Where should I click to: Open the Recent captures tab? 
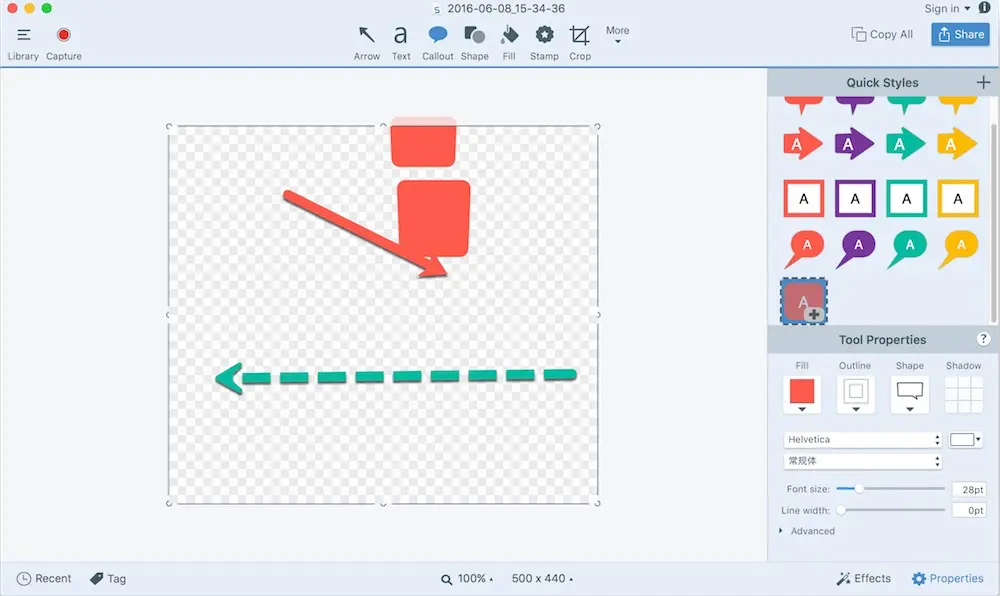(44, 578)
